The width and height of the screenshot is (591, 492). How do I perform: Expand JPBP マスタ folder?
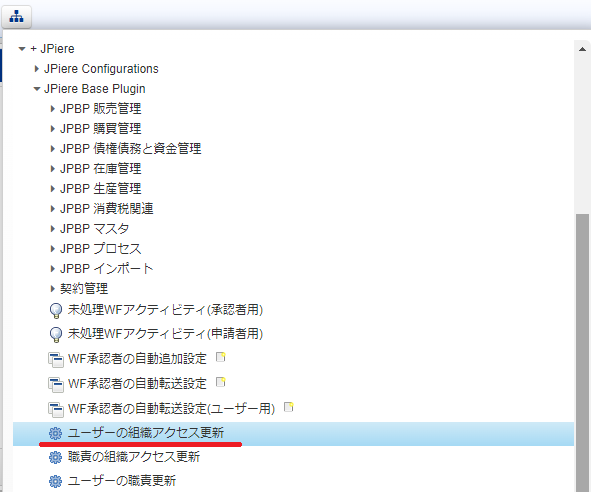click(x=53, y=228)
